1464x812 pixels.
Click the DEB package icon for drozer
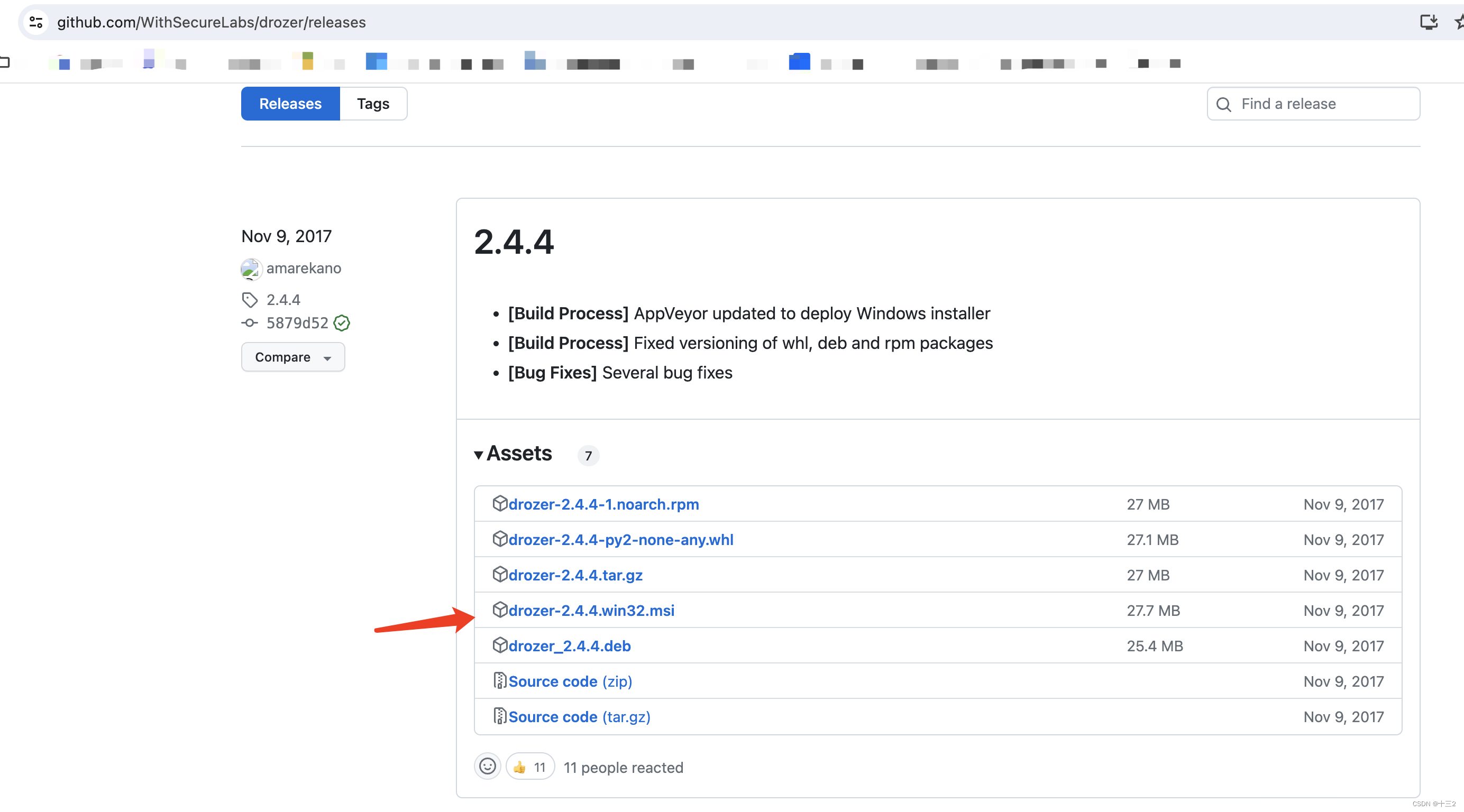click(x=498, y=645)
